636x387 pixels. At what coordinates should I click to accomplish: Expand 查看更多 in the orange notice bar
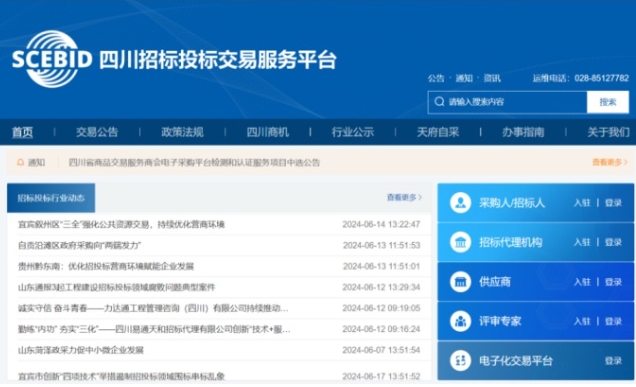pos(610,162)
